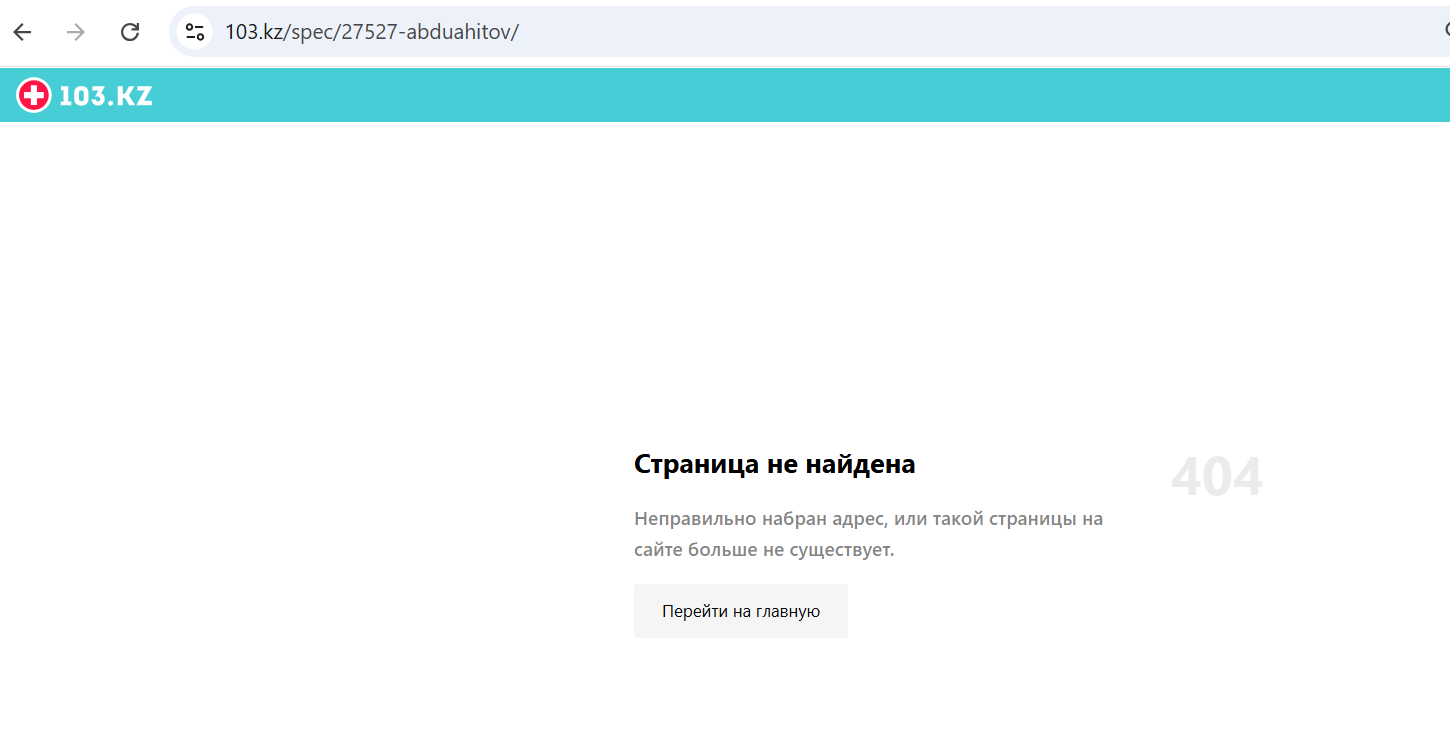
Task: Click the "Неправильно набран адрес" description text
Action: coord(868,534)
